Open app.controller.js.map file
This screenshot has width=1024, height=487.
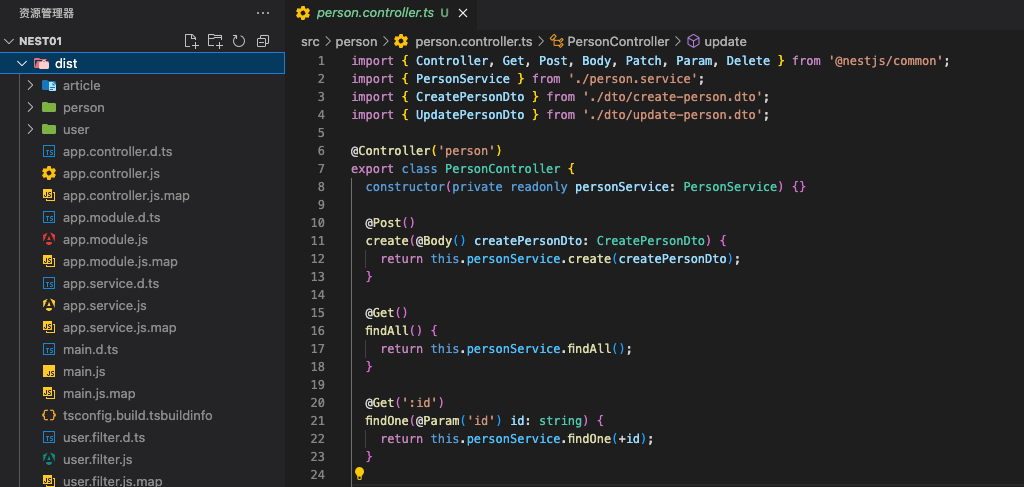click(127, 196)
